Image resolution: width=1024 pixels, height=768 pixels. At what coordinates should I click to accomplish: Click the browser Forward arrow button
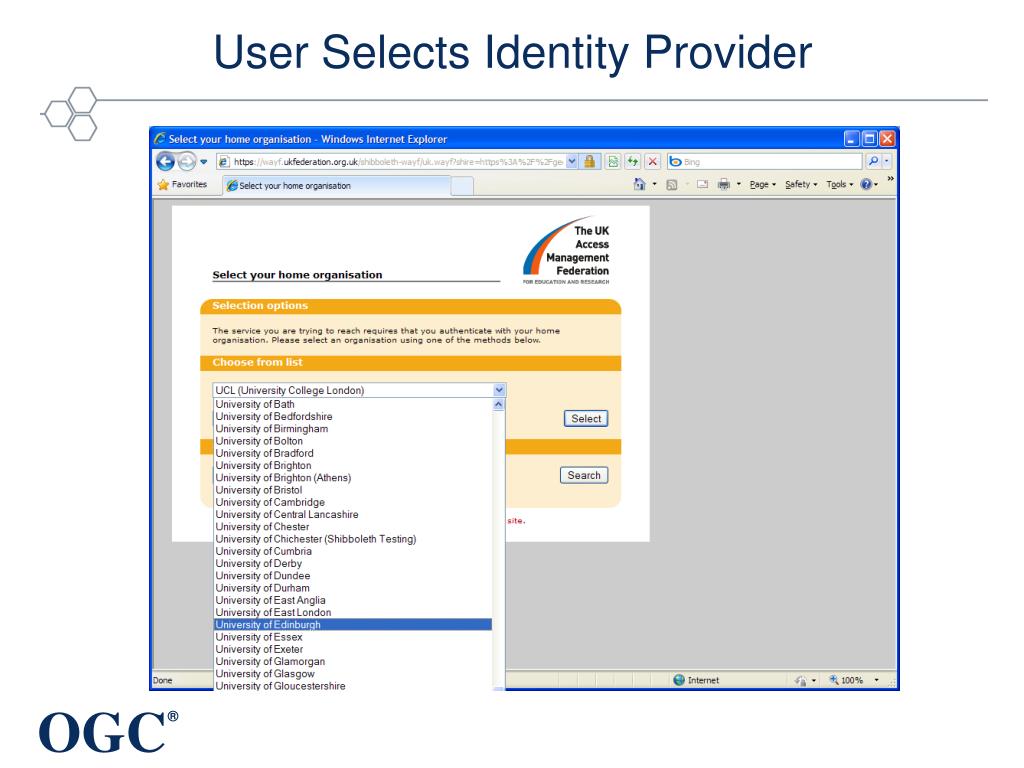(x=187, y=161)
